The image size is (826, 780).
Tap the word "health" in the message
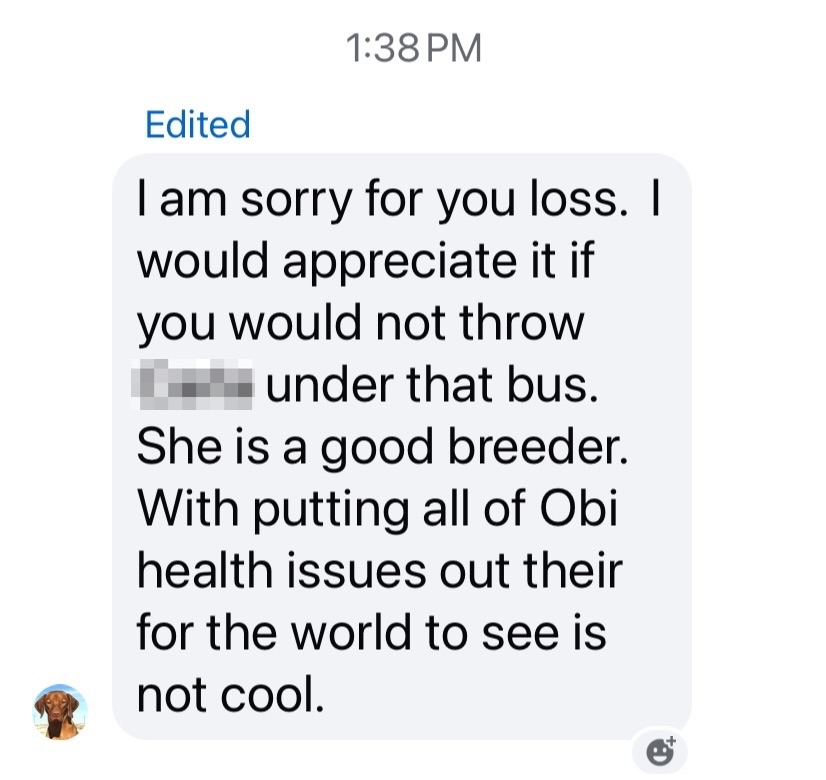pyautogui.click(x=204, y=570)
